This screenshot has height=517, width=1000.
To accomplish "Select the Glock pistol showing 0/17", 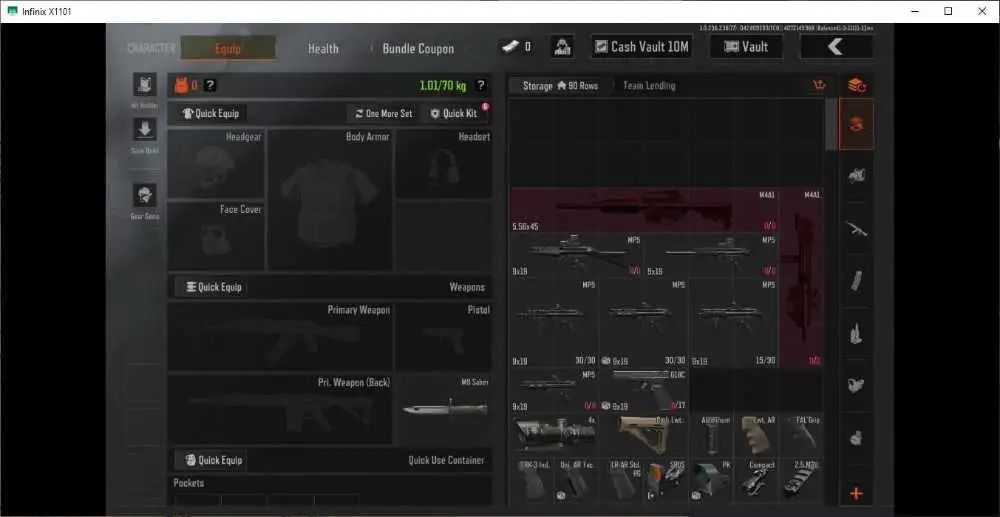I will tap(644, 390).
